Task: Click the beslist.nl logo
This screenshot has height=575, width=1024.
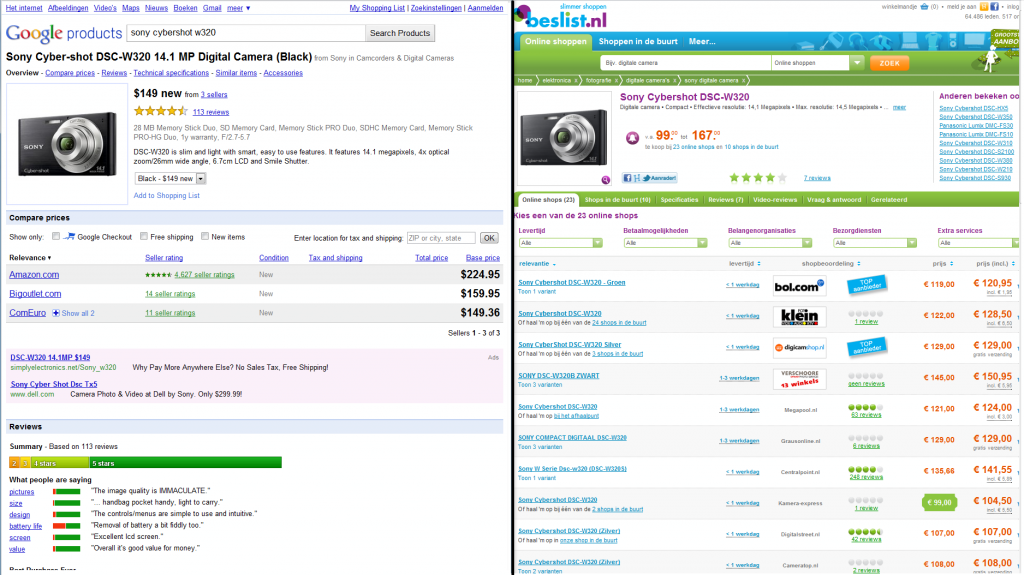Action: (x=566, y=16)
